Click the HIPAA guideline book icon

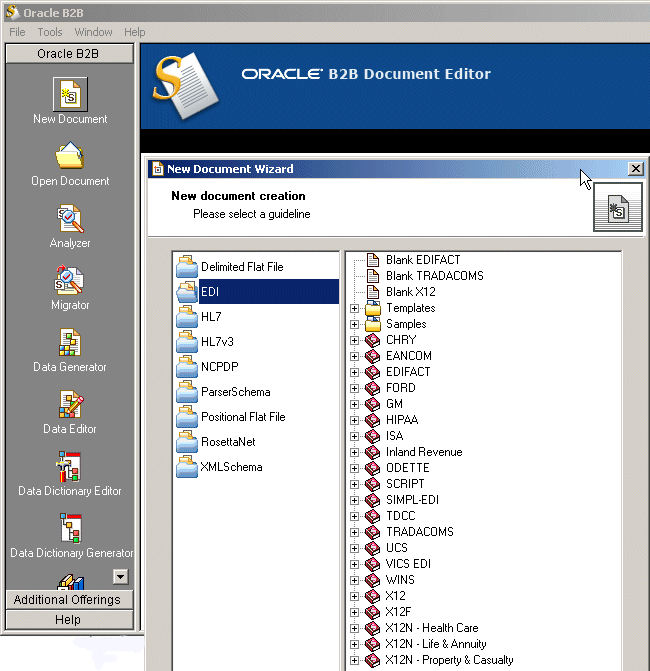pyautogui.click(x=372, y=420)
